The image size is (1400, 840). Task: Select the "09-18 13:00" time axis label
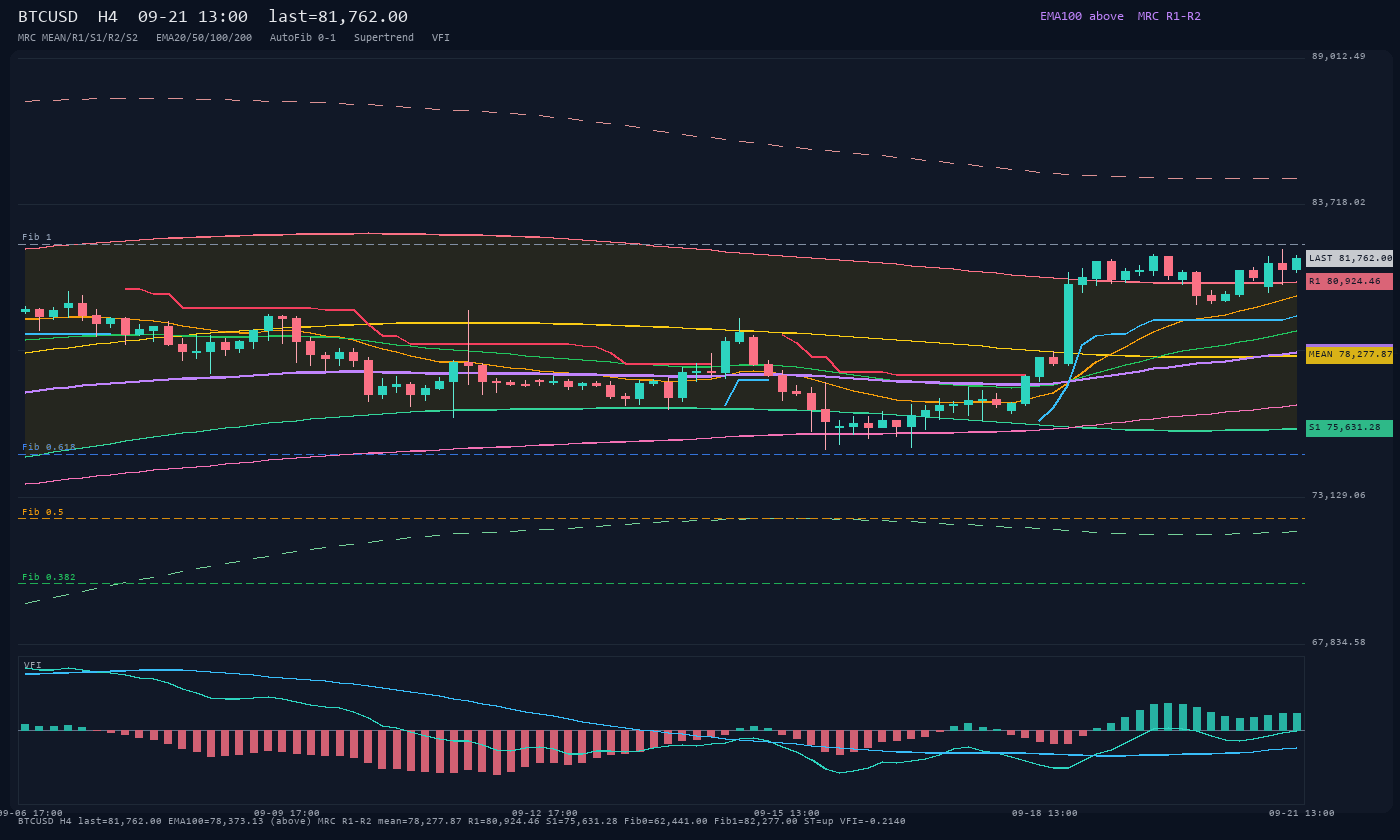(x=1045, y=813)
